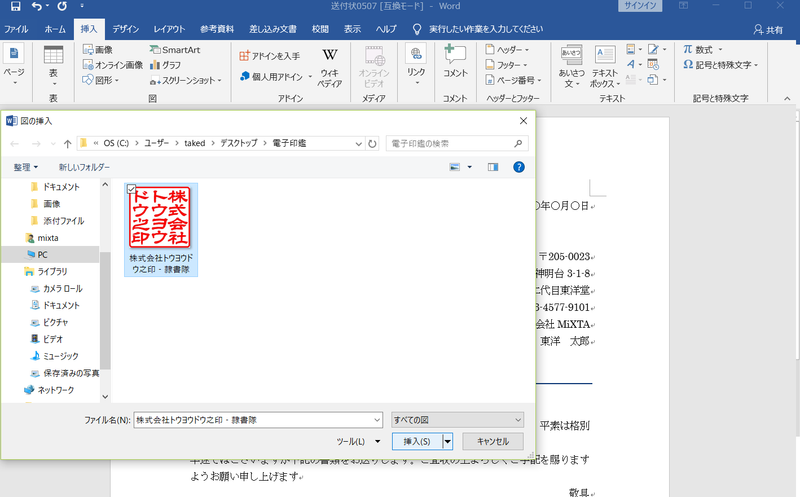Open ページ番号 dropdown
This screenshot has height=497, width=800.
tap(513, 80)
